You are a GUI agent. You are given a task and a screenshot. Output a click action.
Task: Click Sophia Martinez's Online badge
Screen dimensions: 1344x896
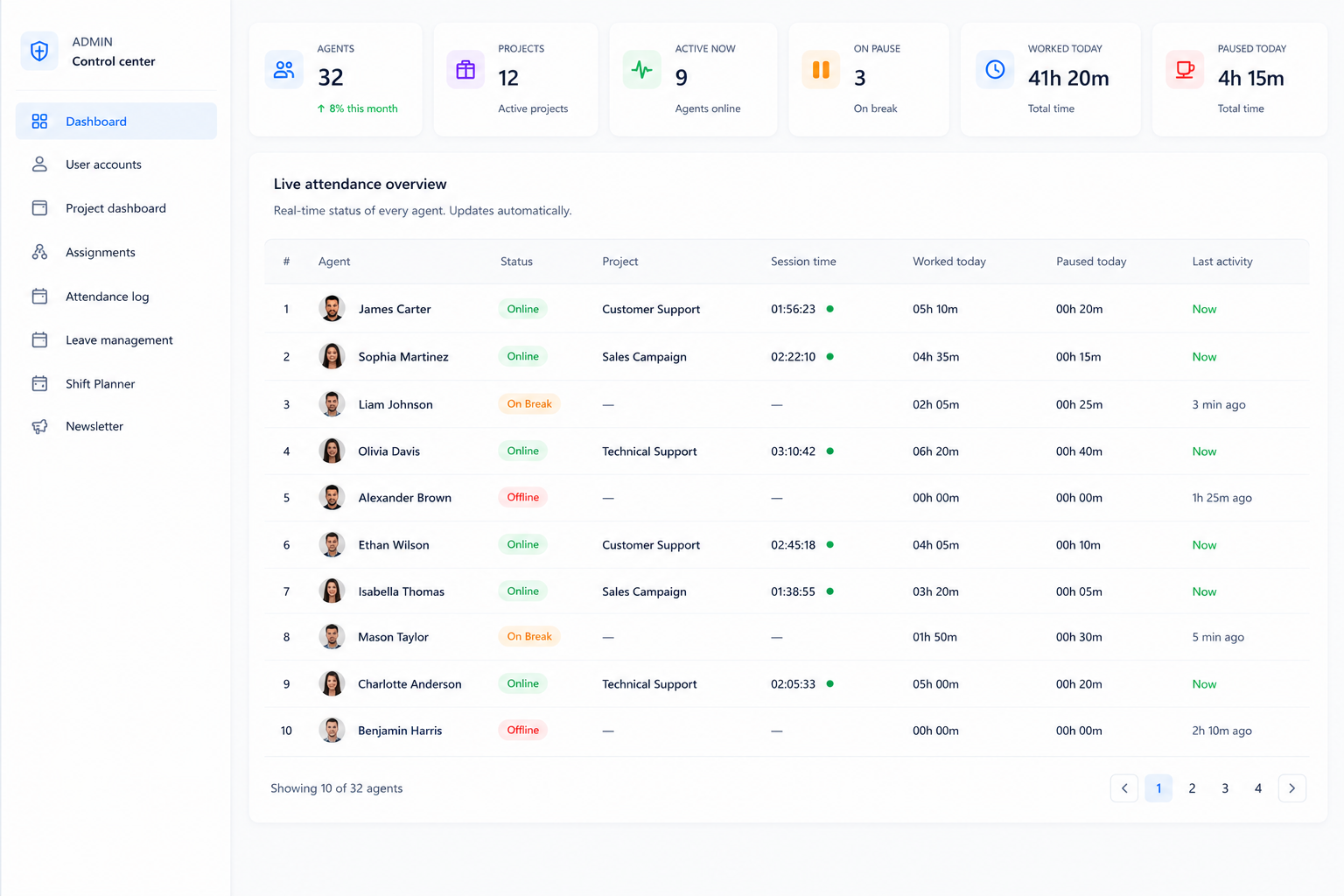point(522,356)
